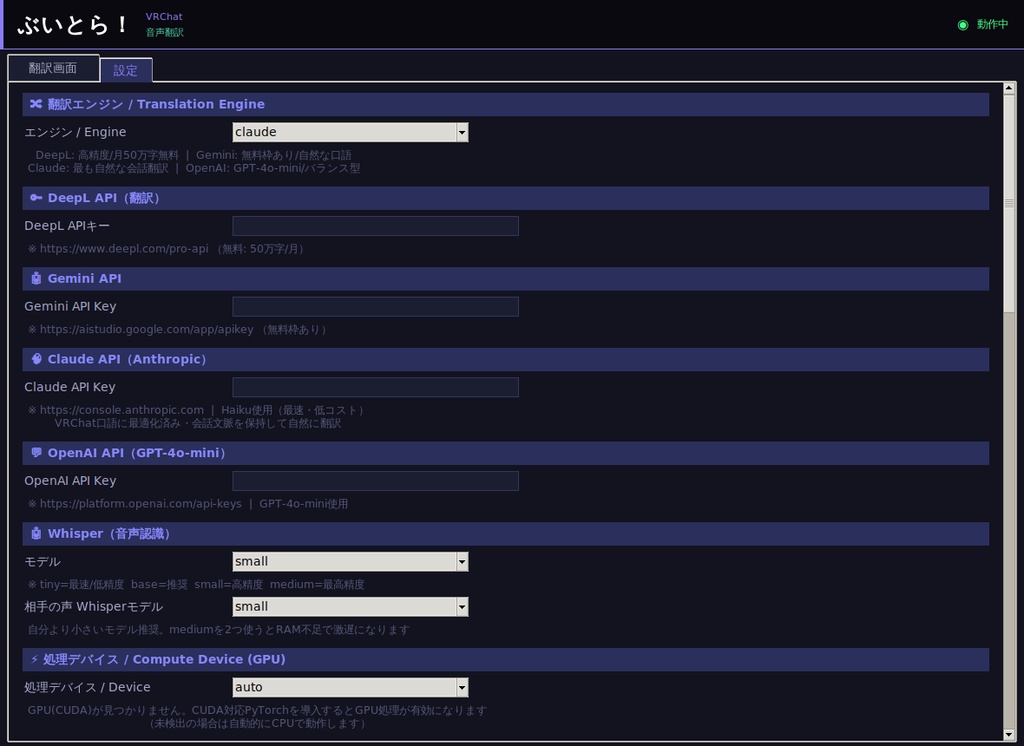Viewport: 1024px width, 746px height.
Task: Click the Gemini API section header text
Action: (84, 278)
